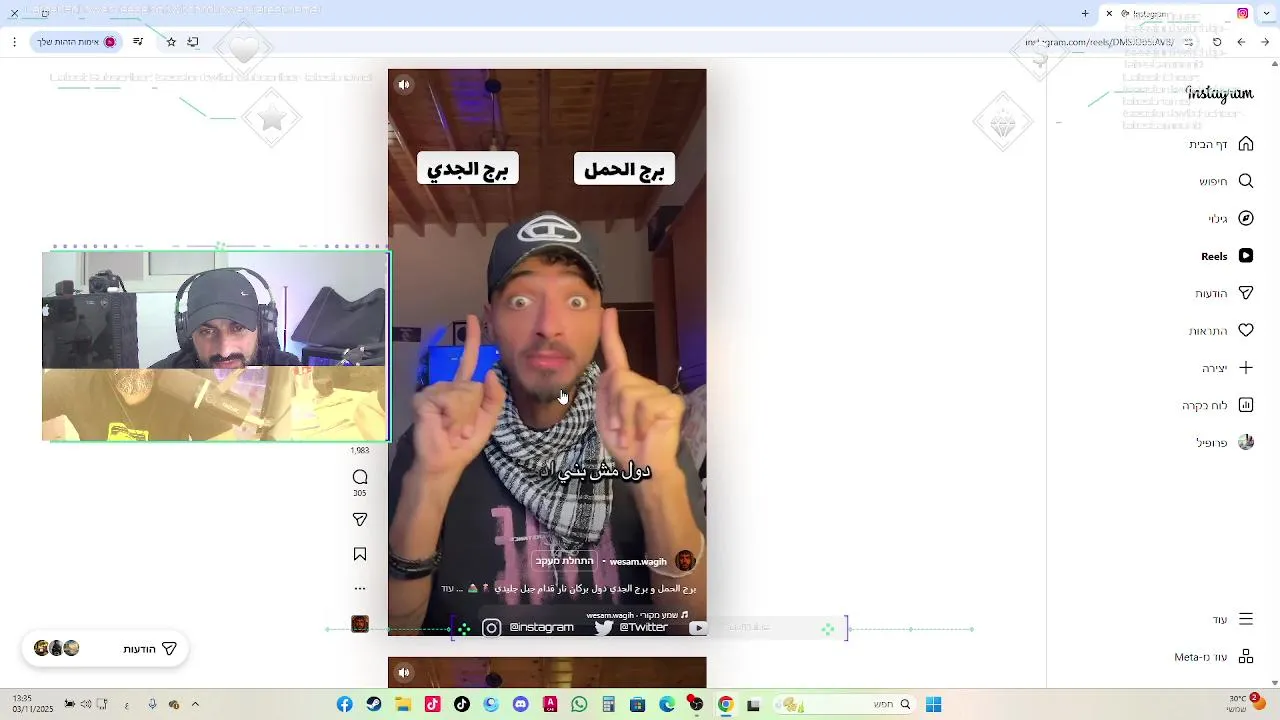Click the page vertical scrollbar down arrow
This screenshot has width=1280, height=720.
coord(1274,683)
